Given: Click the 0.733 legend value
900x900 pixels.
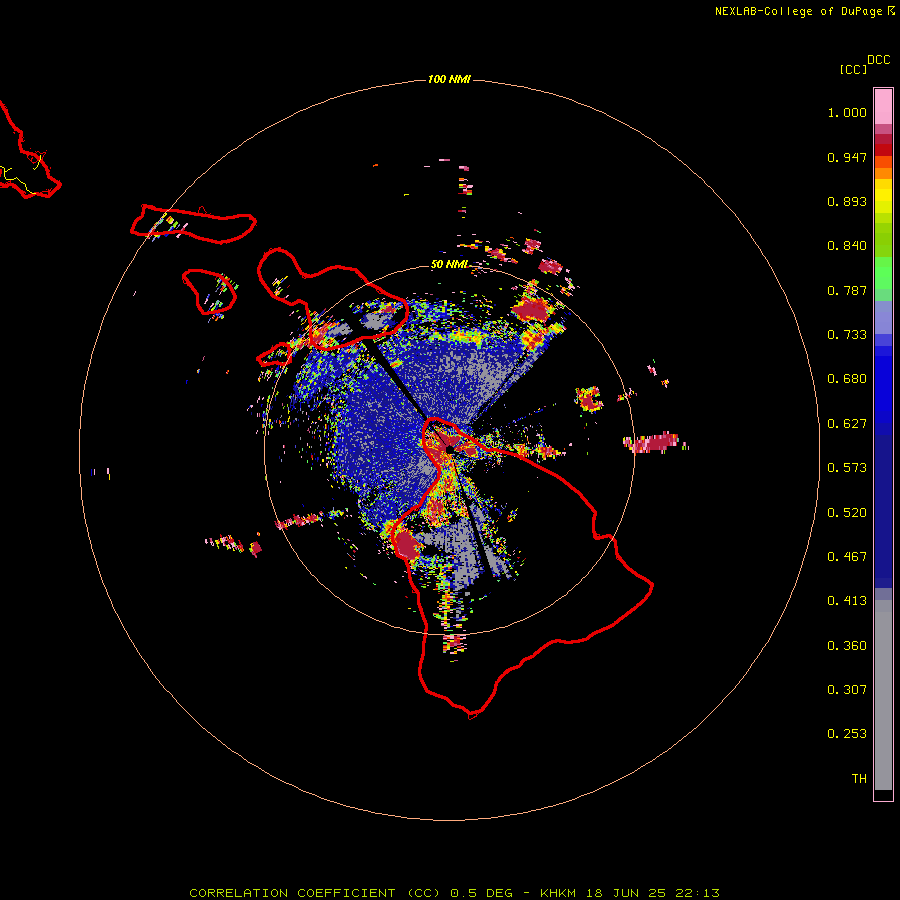Looking at the screenshot, I should pos(847,335).
